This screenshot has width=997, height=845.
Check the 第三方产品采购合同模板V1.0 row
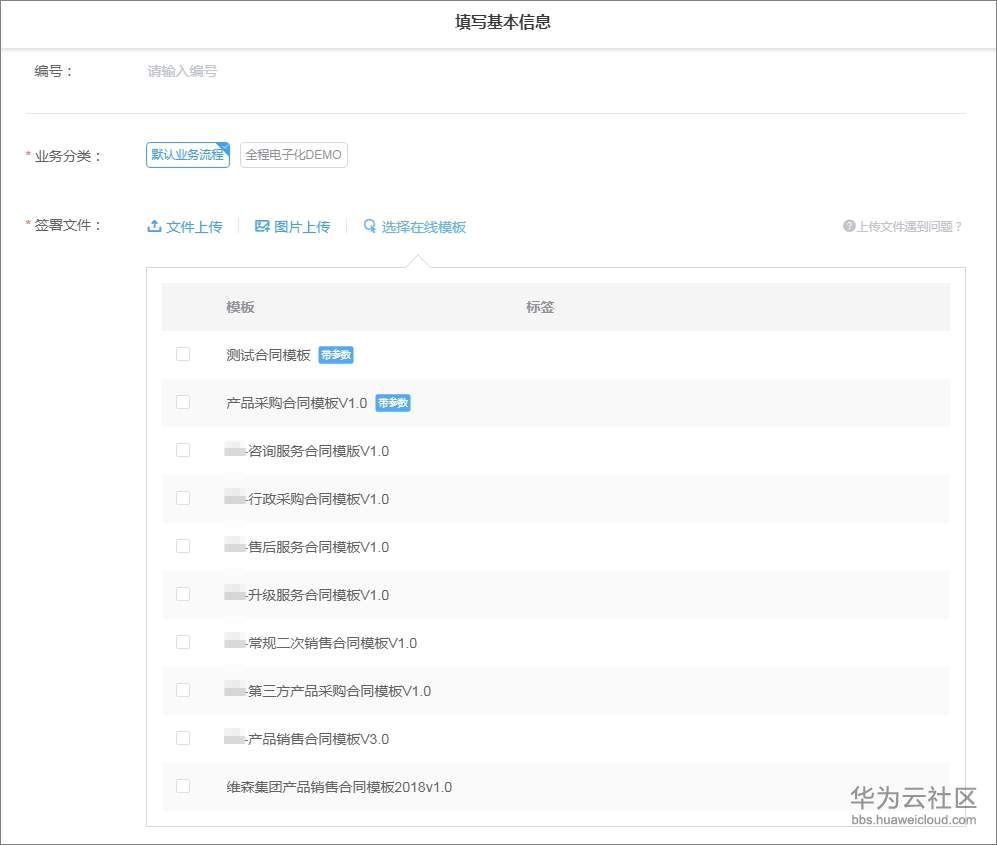point(183,690)
